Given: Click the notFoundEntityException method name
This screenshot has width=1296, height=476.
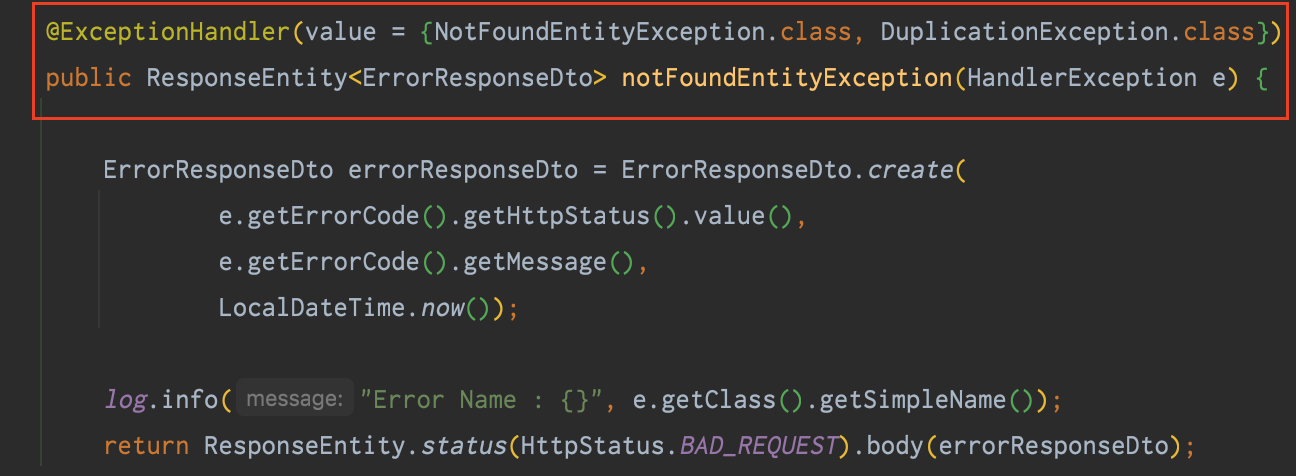Looking at the screenshot, I should [x=787, y=78].
